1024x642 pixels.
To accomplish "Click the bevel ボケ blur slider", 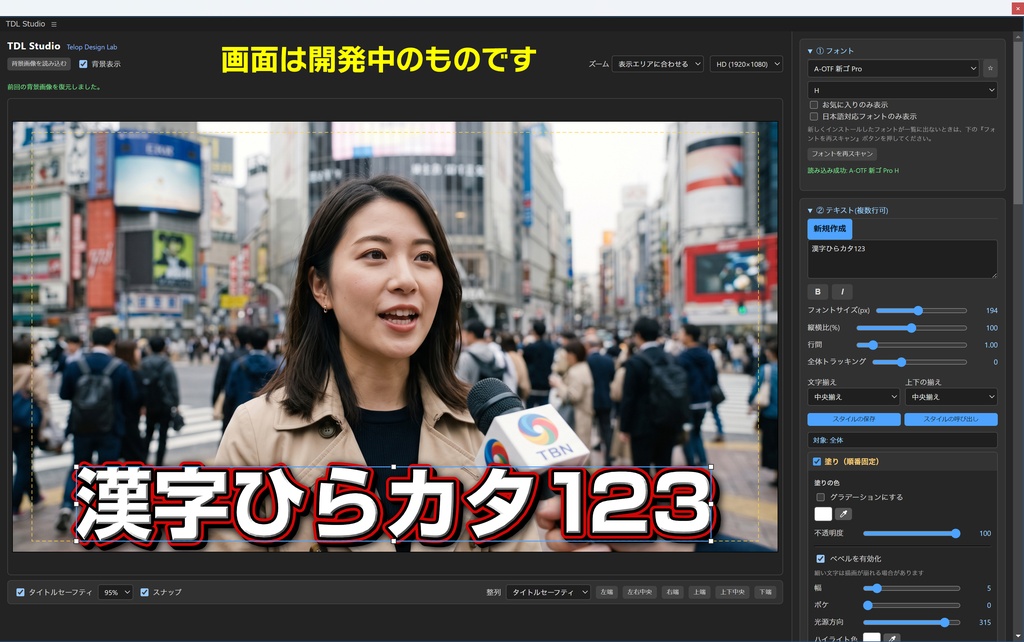I will (912, 605).
